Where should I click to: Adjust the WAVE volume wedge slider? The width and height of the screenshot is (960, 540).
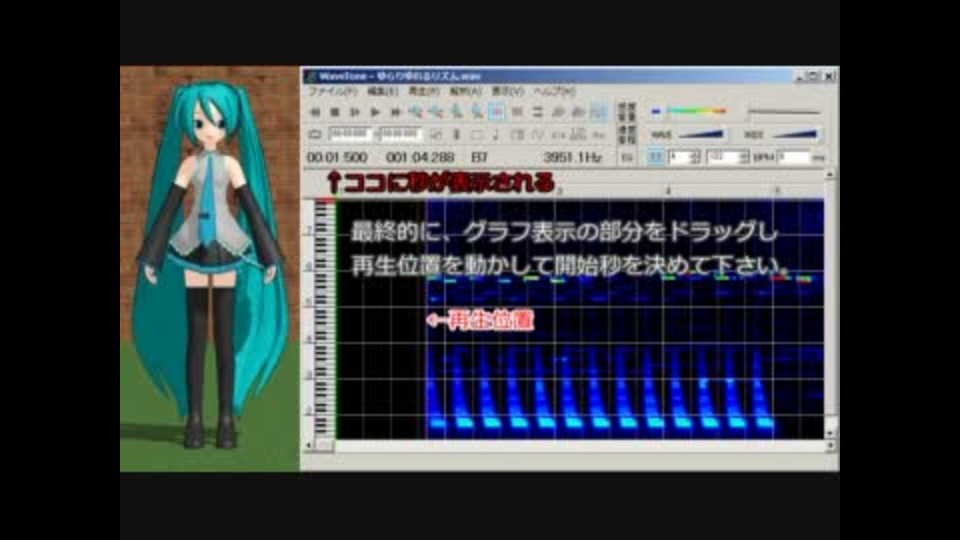point(700,134)
